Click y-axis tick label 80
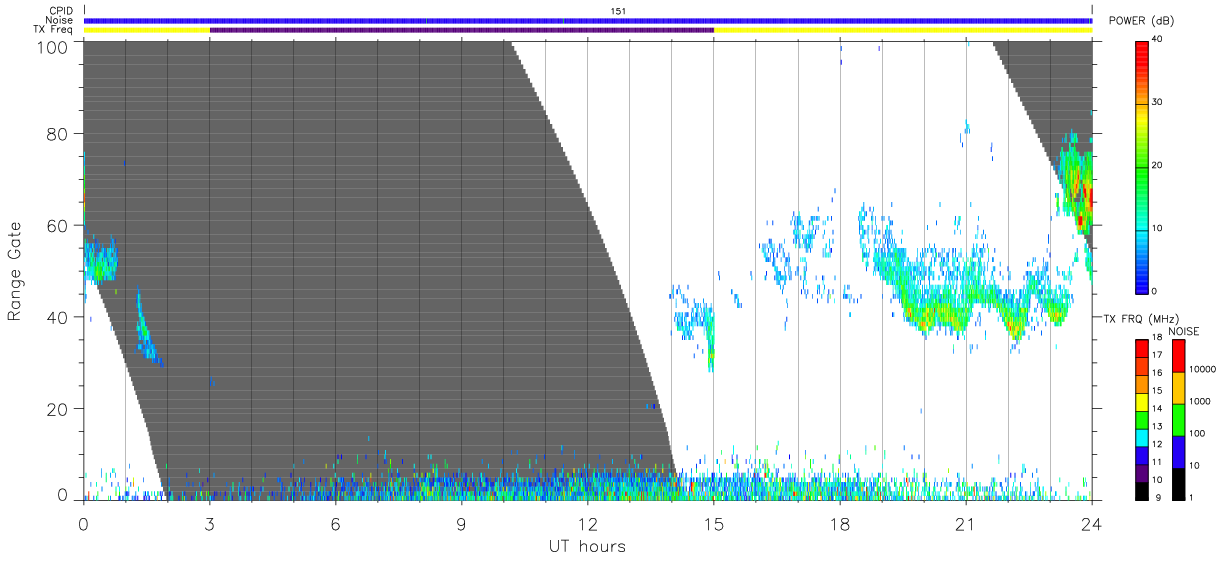The height and width of the screenshot is (567, 1228). pos(57,133)
